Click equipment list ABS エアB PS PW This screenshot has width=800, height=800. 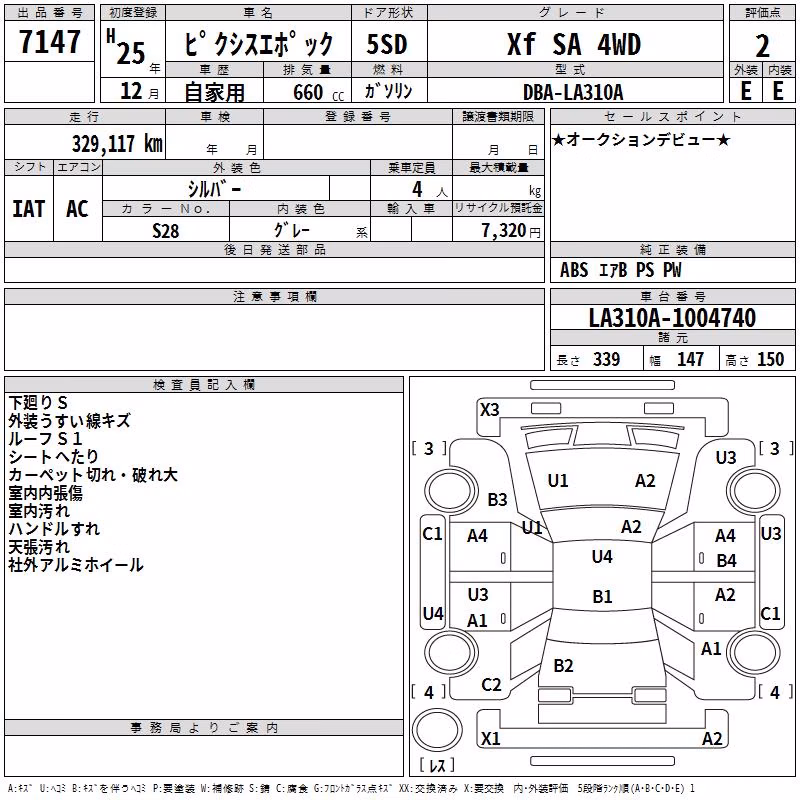point(620,270)
